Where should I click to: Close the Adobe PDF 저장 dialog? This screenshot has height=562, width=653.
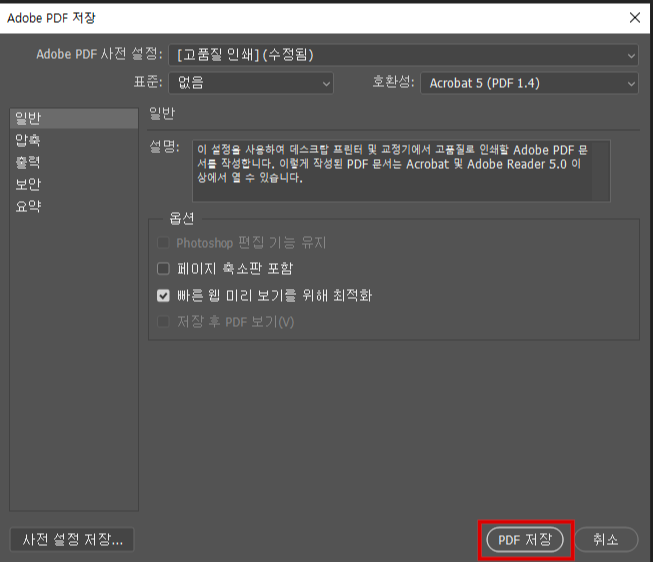point(635,17)
